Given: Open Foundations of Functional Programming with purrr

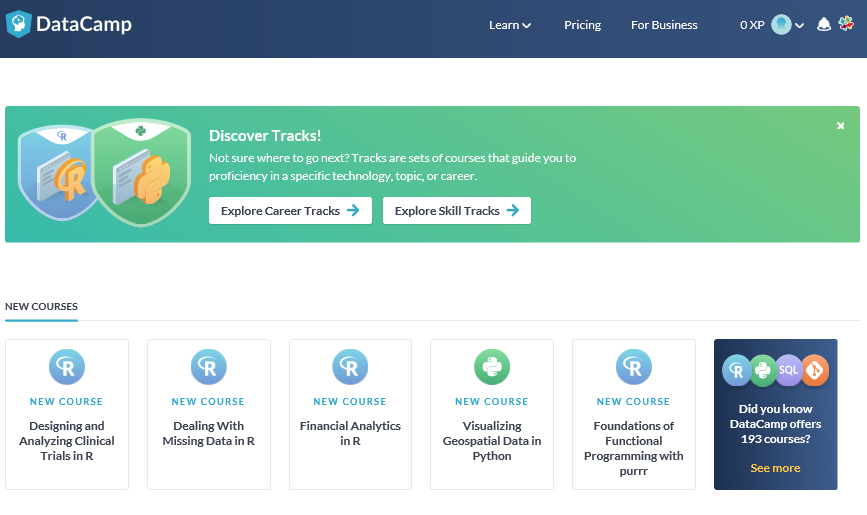Looking at the screenshot, I should (x=634, y=448).
